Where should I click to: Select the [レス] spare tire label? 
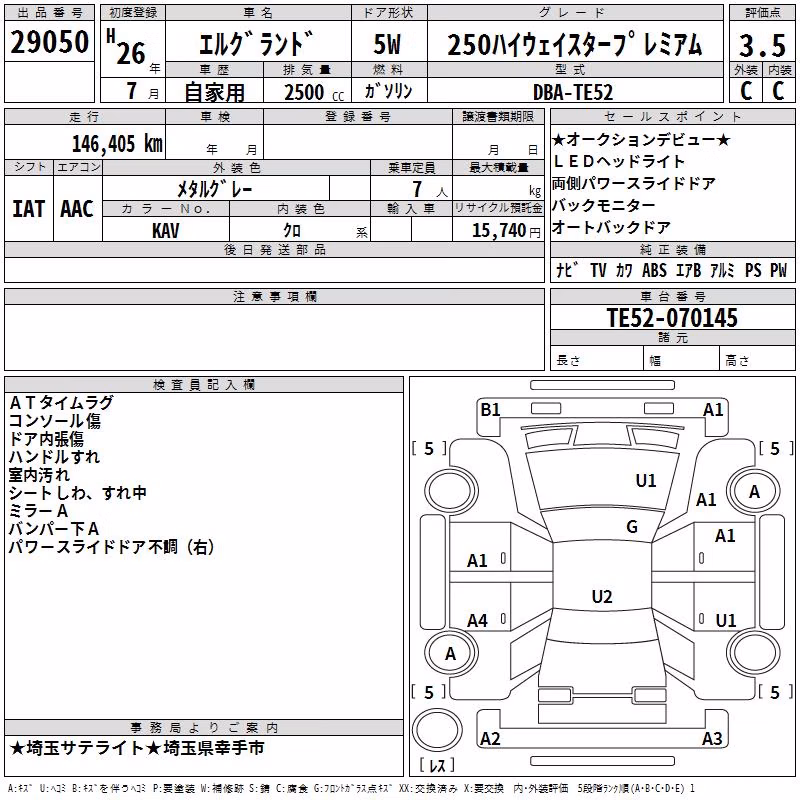[437, 765]
